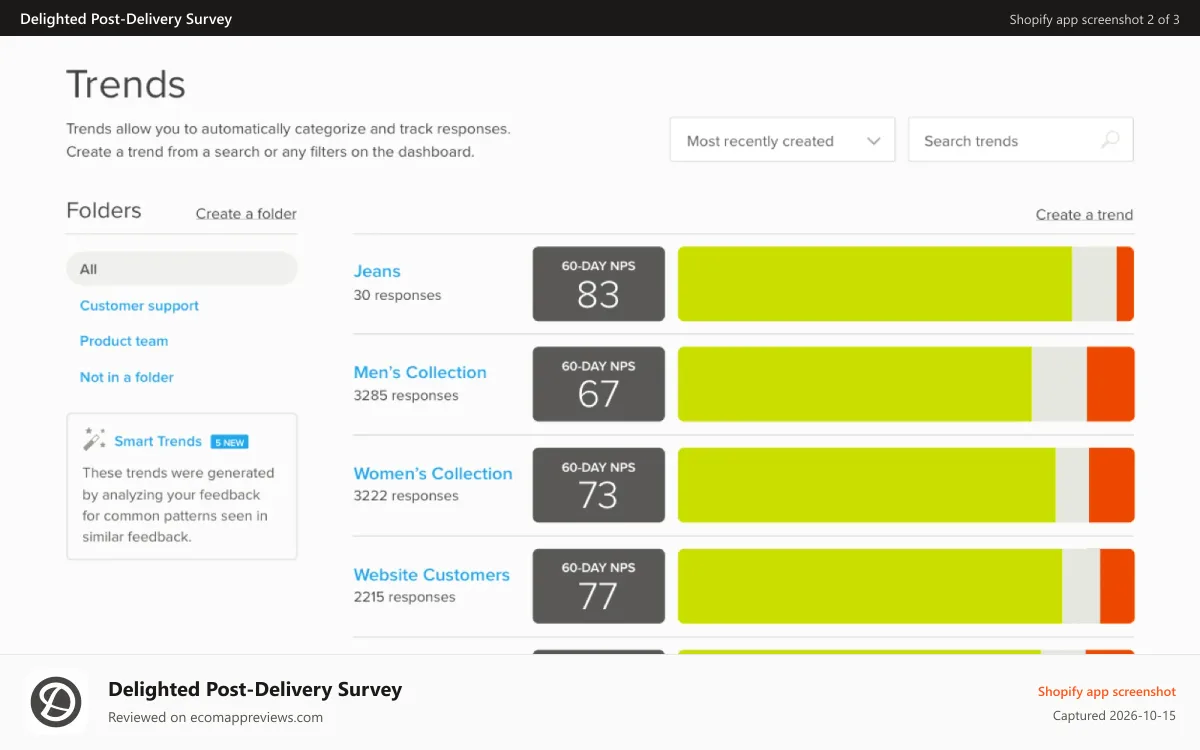Viewport: 1200px width, 750px height.
Task: Open the Website Customers trend
Action: click(x=432, y=575)
